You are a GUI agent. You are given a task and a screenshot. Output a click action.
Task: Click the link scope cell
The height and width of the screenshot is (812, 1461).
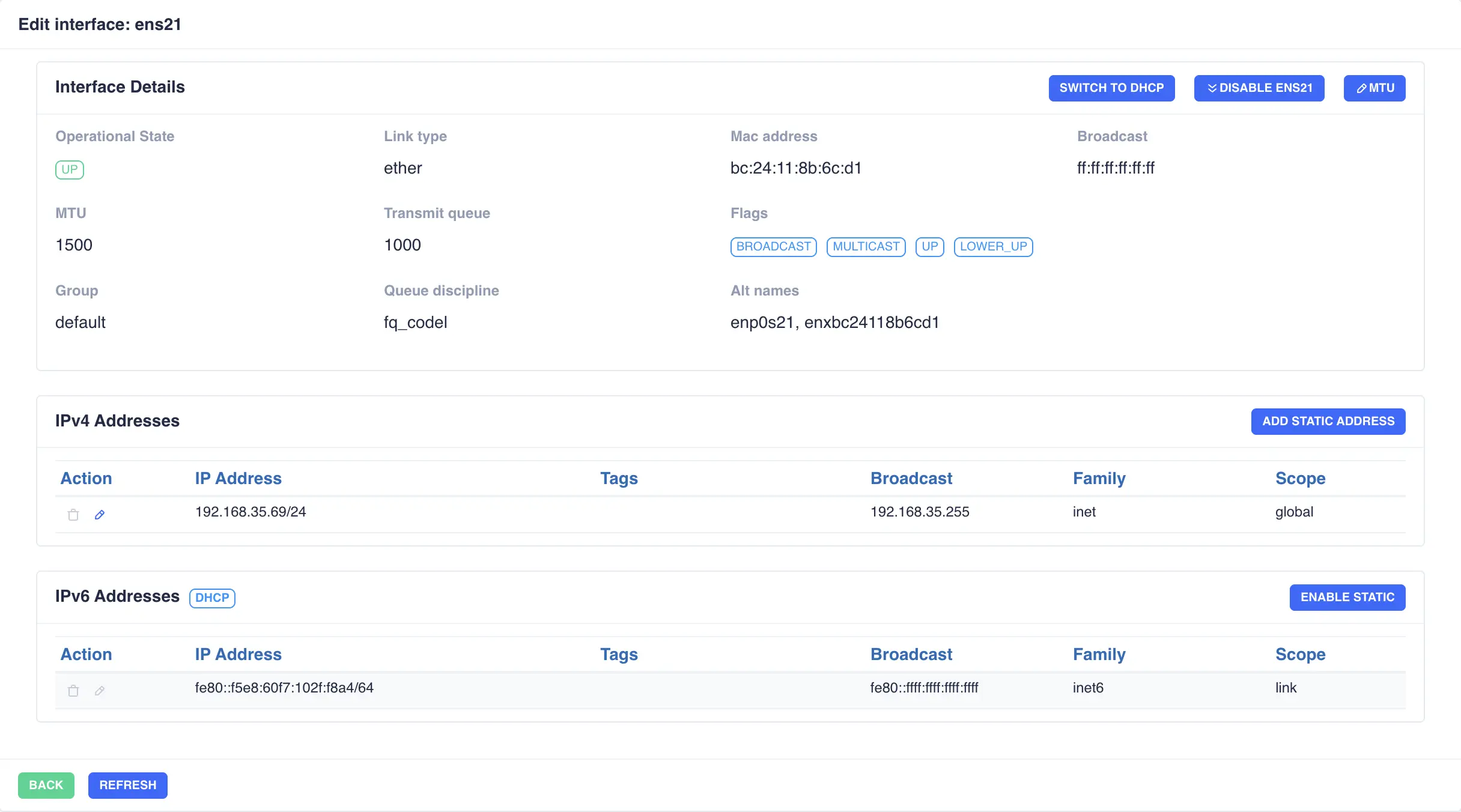click(1286, 688)
